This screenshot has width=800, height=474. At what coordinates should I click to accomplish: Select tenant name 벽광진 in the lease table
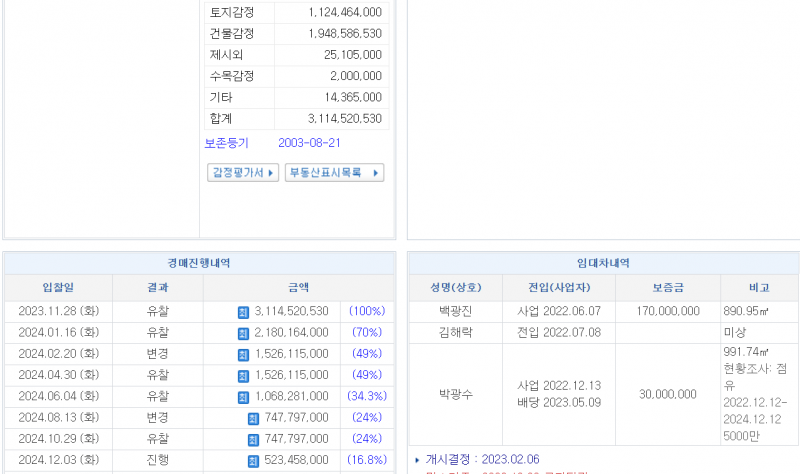[453, 312]
